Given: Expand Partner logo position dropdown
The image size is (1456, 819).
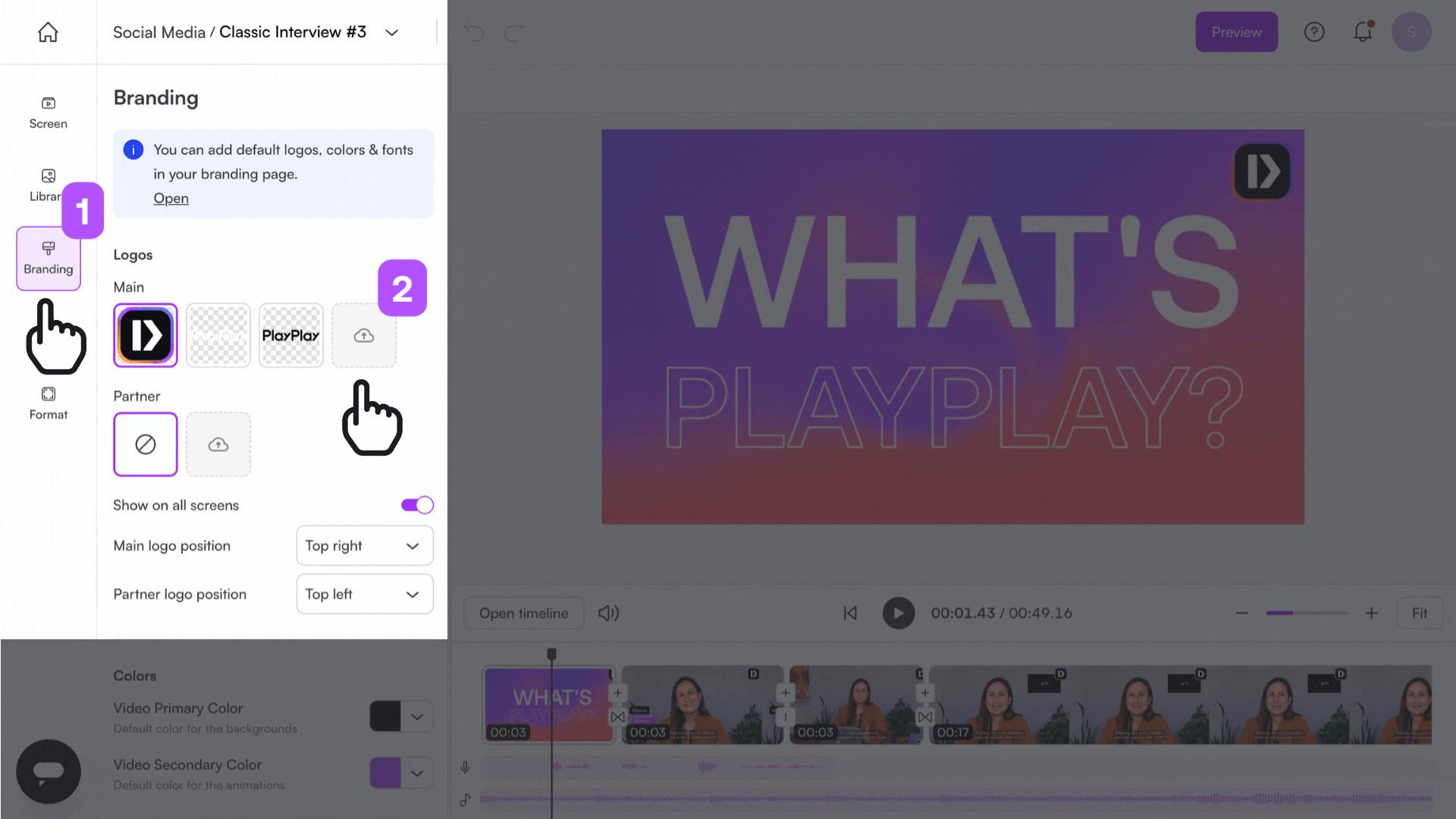Looking at the screenshot, I should pyautogui.click(x=365, y=595).
